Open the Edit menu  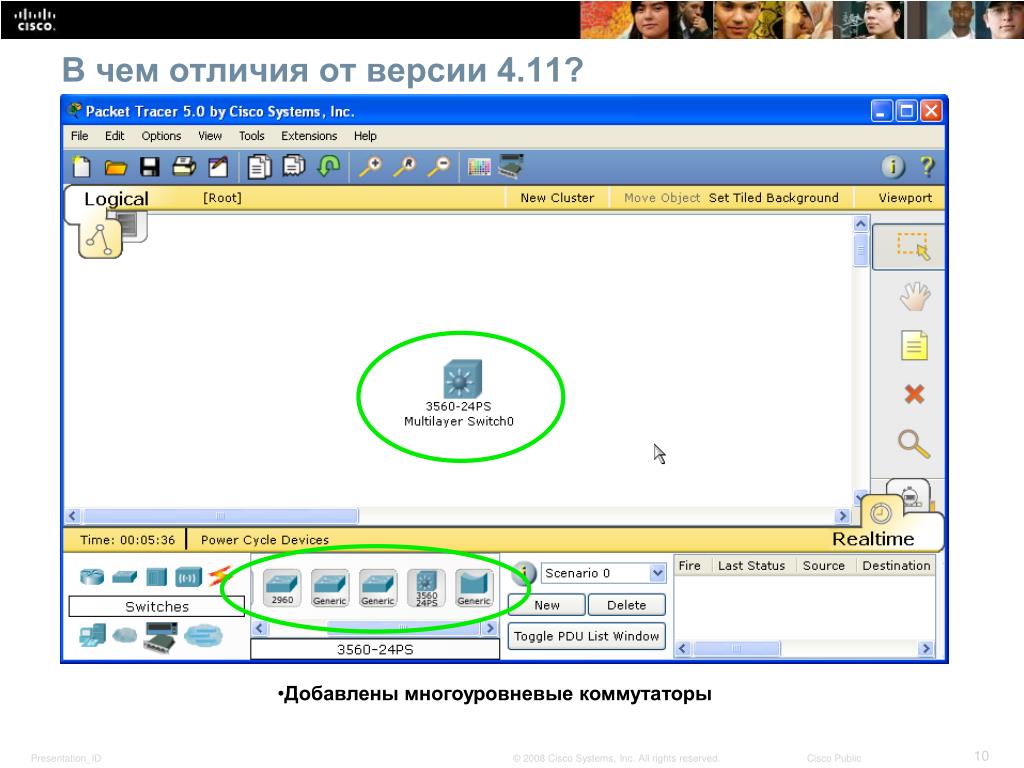114,136
